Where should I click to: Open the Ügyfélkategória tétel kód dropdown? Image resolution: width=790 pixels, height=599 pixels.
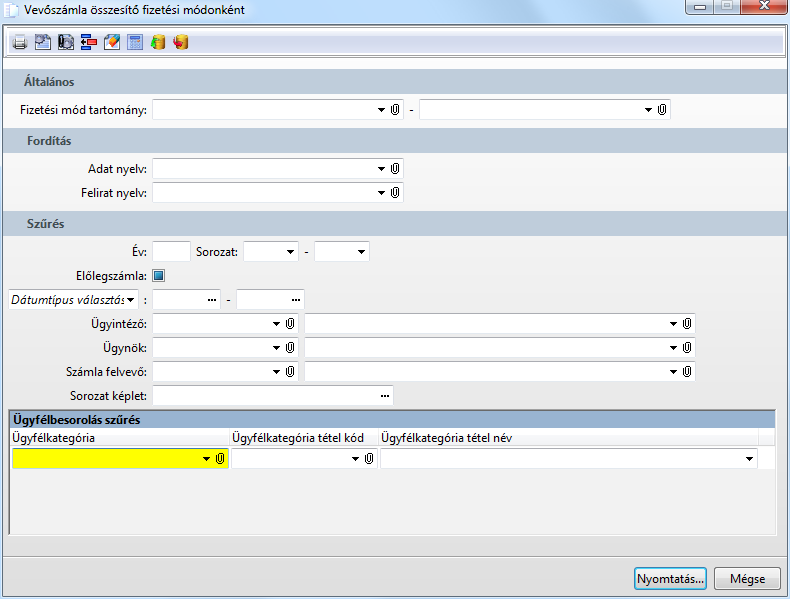click(x=355, y=458)
